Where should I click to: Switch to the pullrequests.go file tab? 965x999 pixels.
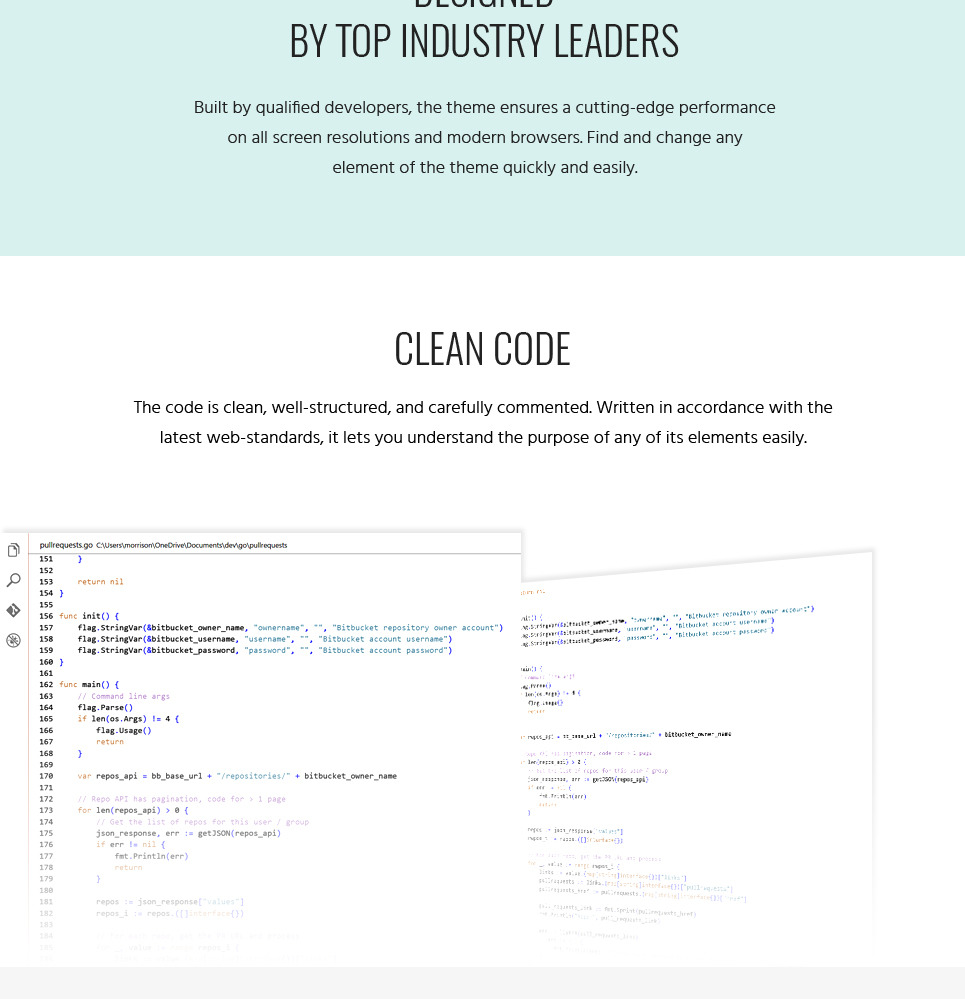[66, 545]
